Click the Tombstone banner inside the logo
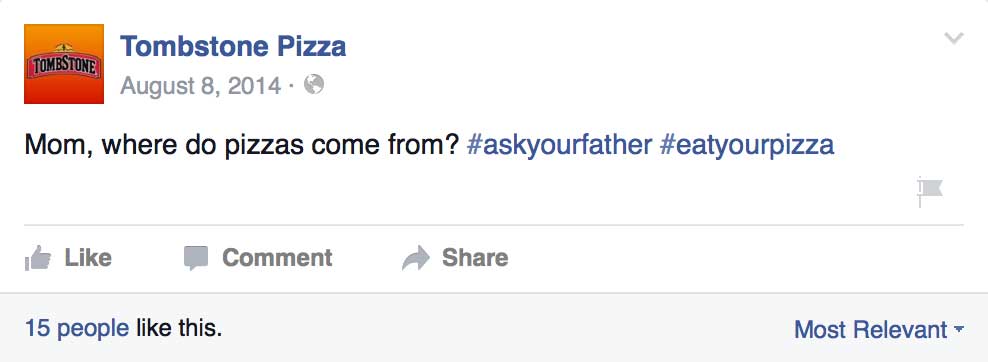 [x=64, y=67]
